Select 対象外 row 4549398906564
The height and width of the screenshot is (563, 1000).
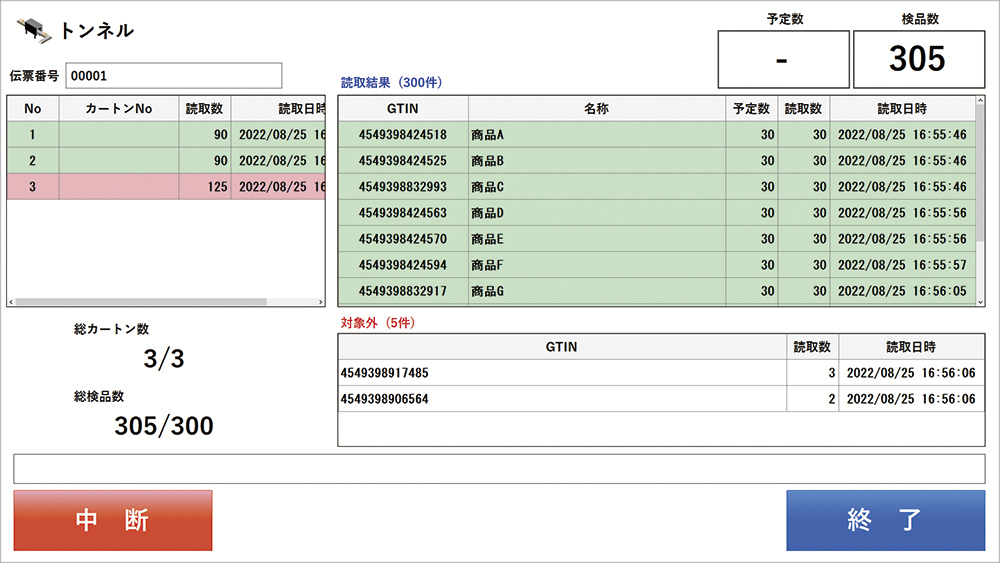(x=661, y=399)
